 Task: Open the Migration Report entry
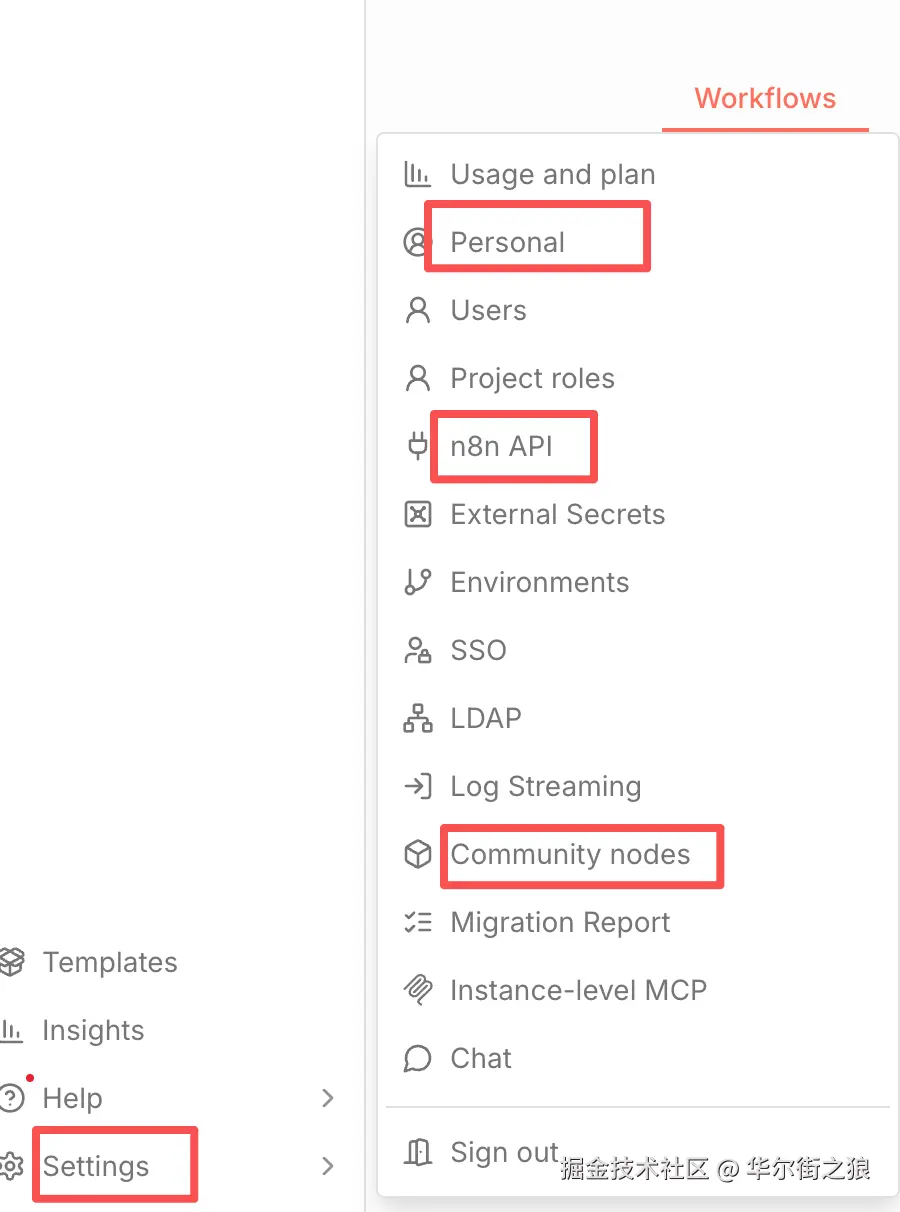coord(560,922)
